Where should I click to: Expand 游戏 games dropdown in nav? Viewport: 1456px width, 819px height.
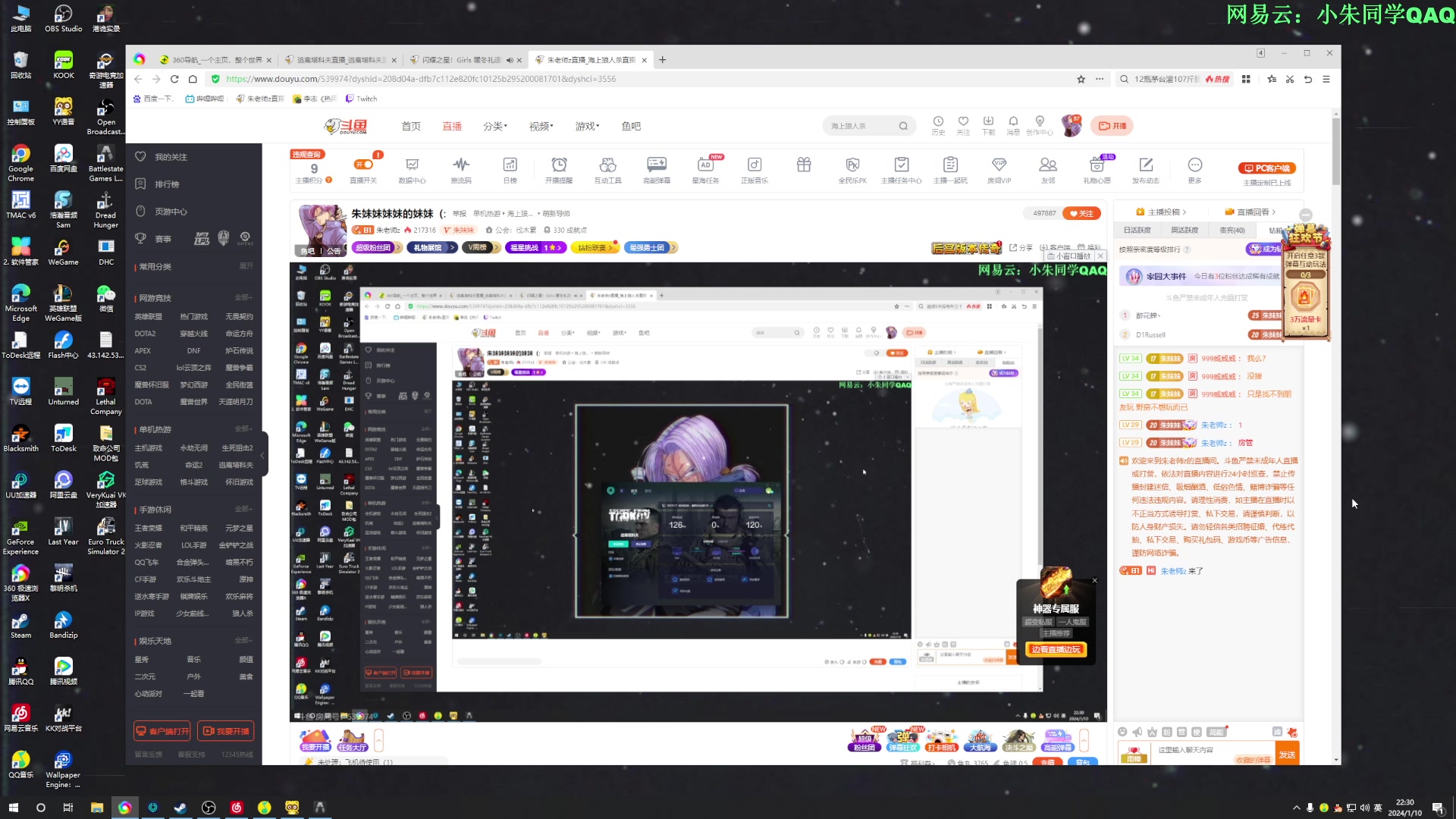pyautogui.click(x=588, y=126)
